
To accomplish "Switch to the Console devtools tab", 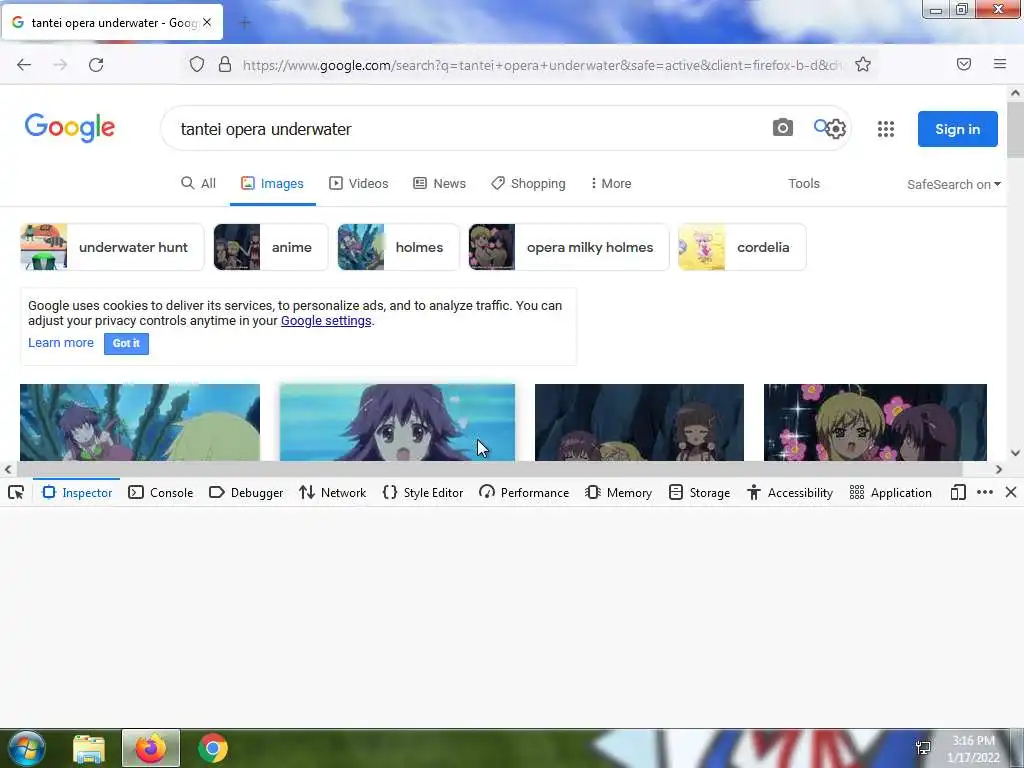I will 161,493.
